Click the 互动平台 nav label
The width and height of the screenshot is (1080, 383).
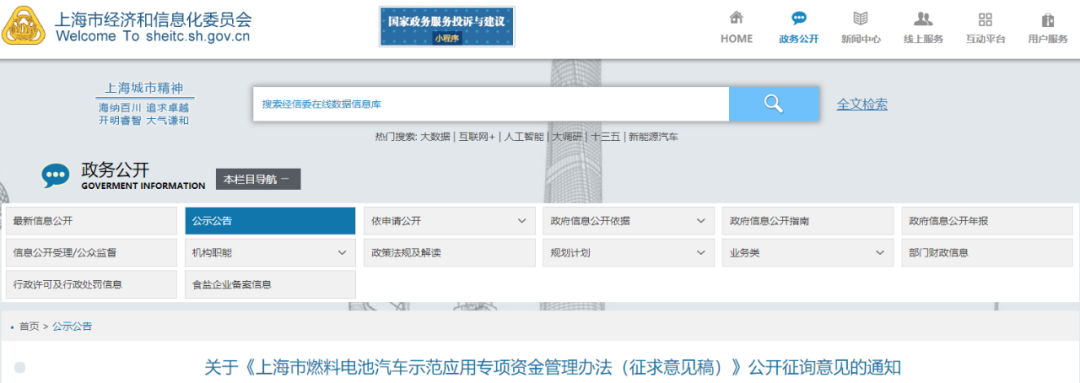coord(985,39)
